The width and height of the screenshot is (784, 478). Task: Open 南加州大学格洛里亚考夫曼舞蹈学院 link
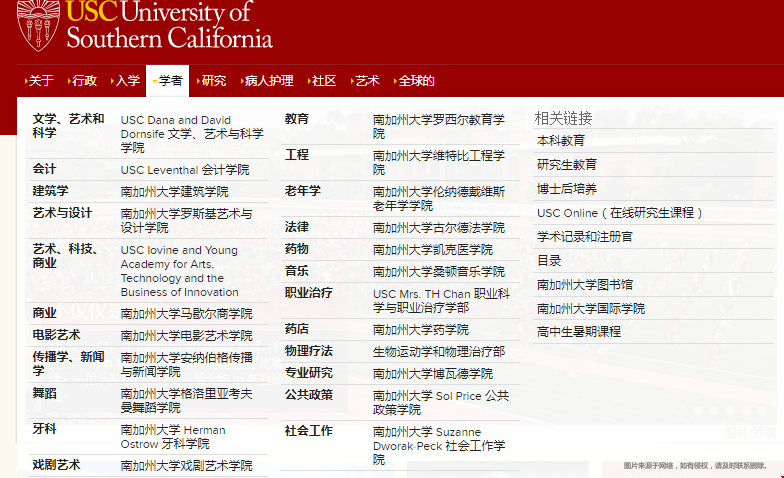(x=186, y=400)
